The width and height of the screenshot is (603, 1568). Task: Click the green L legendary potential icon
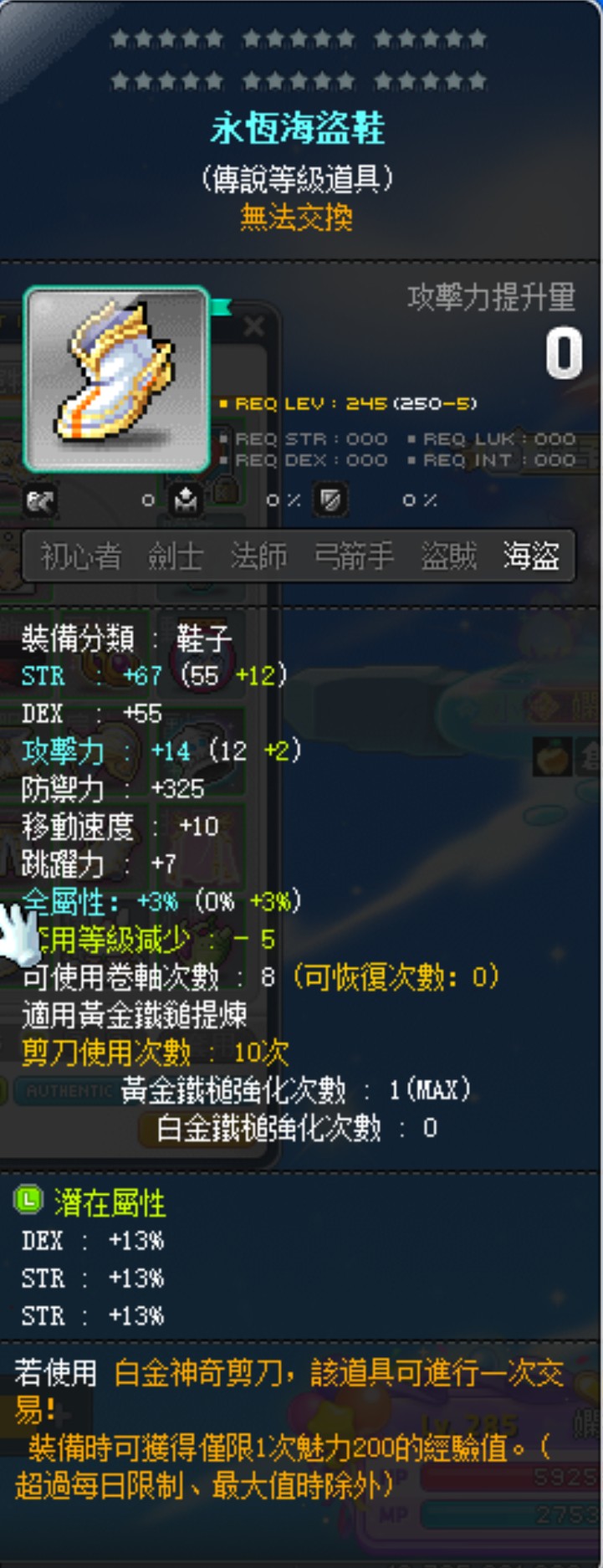tap(28, 1201)
